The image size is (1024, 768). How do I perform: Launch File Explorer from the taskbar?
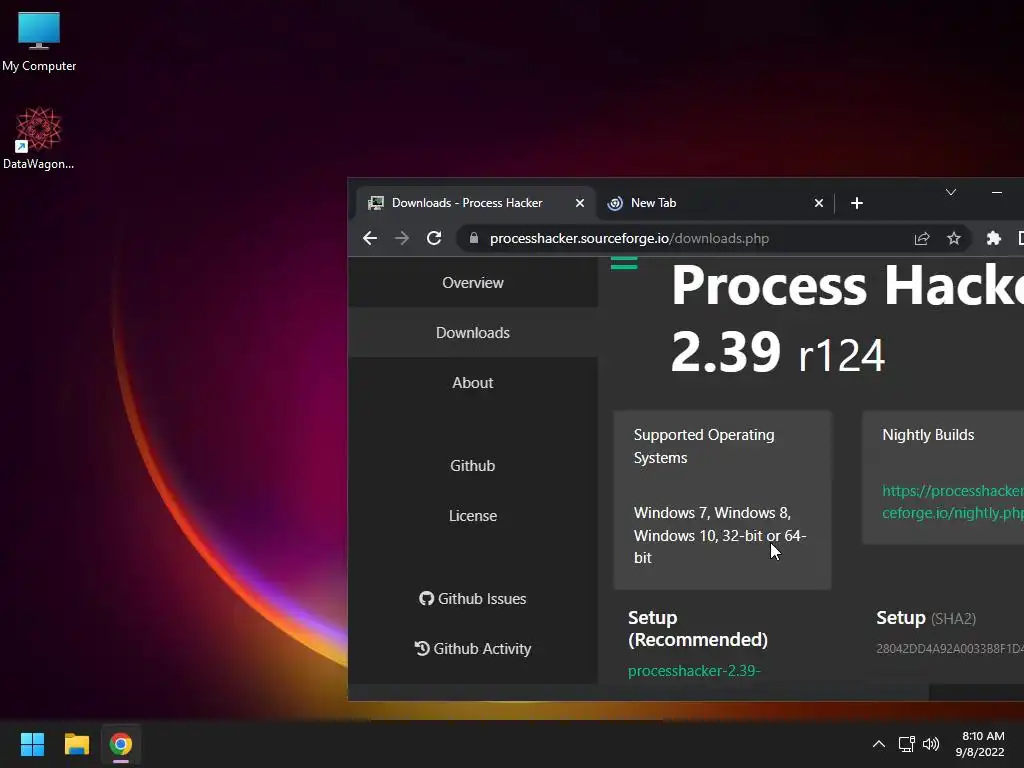pyautogui.click(x=76, y=744)
